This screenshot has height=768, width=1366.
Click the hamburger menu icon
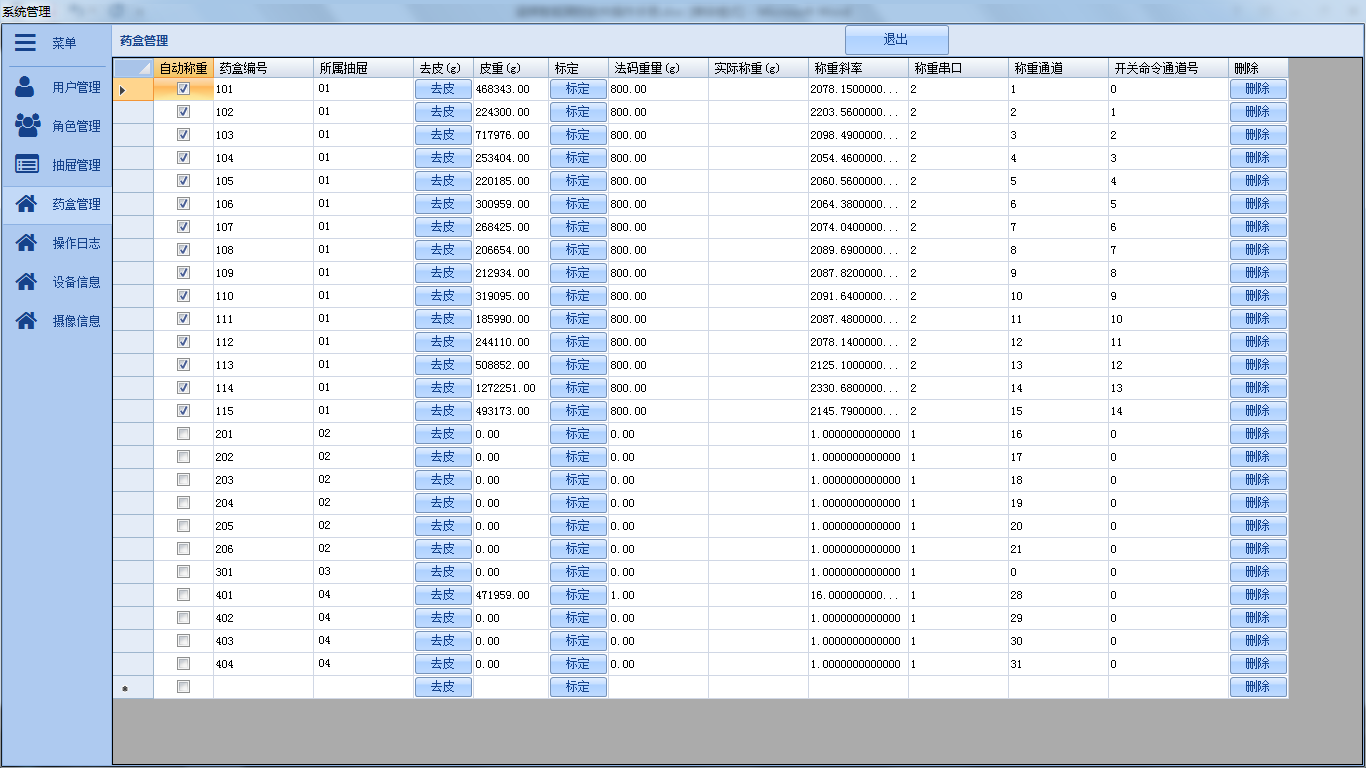(26, 43)
